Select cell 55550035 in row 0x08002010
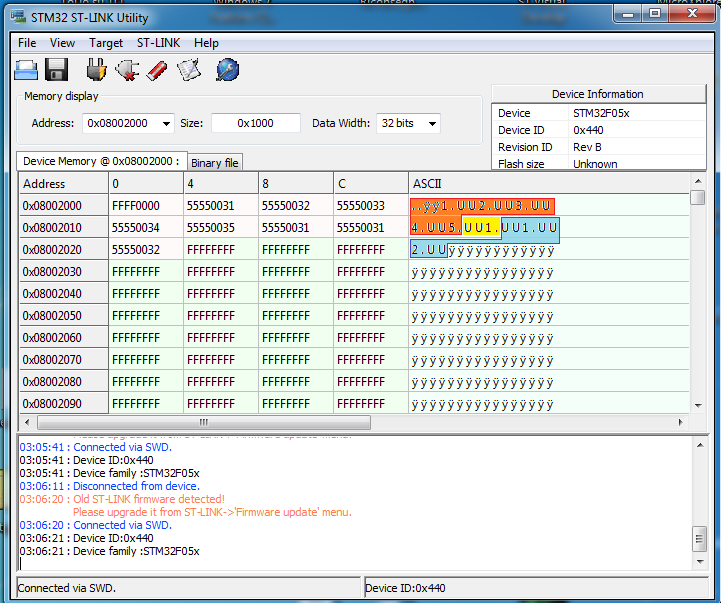The image size is (721, 603). click(221, 227)
